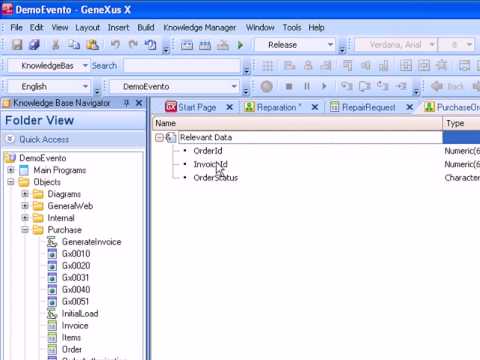480x360 pixels.
Task: Click the Stop square in debug toolbar
Action: [x=289, y=87]
